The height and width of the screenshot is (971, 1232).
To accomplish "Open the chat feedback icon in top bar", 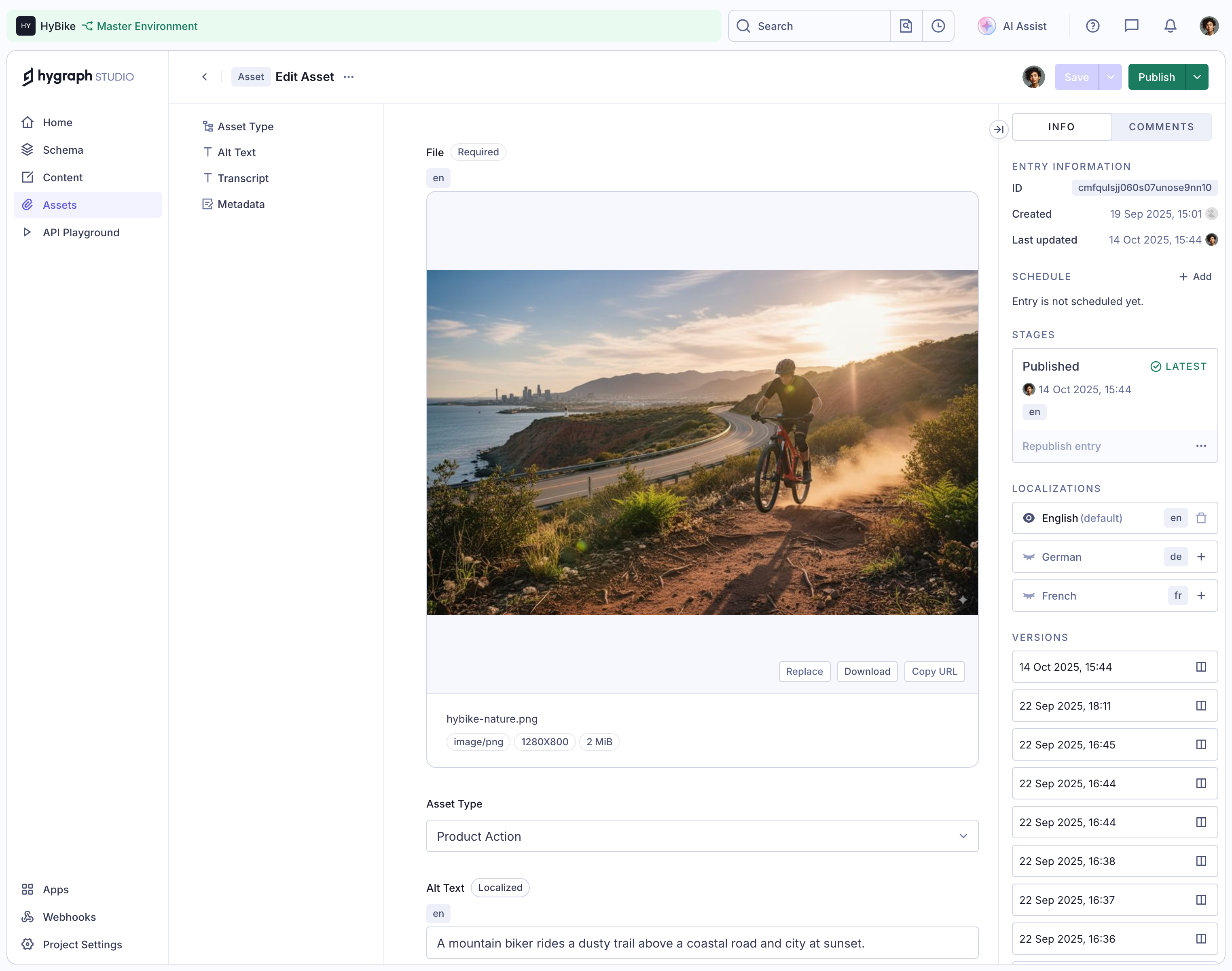I will click(x=1131, y=26).
